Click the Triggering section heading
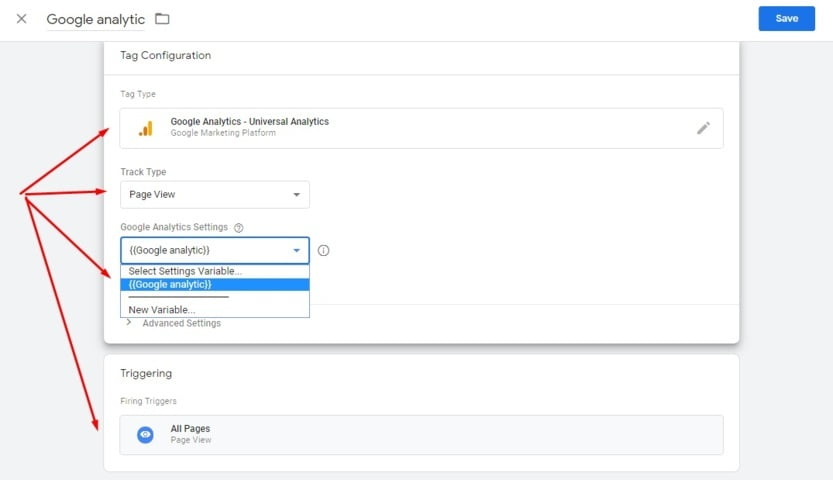Screen dimensions: 833x480 (x=146, y=373)
